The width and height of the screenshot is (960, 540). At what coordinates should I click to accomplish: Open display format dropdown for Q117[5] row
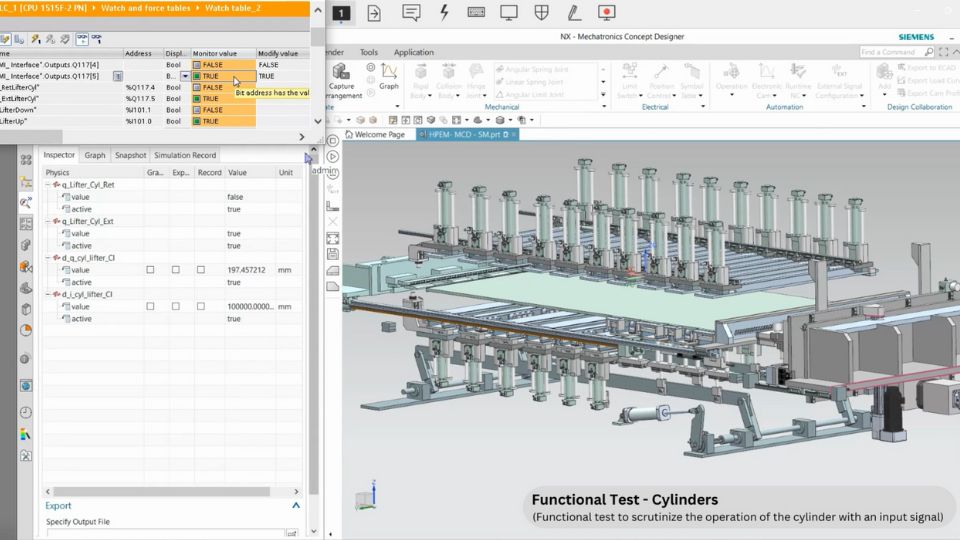(184, 76)
